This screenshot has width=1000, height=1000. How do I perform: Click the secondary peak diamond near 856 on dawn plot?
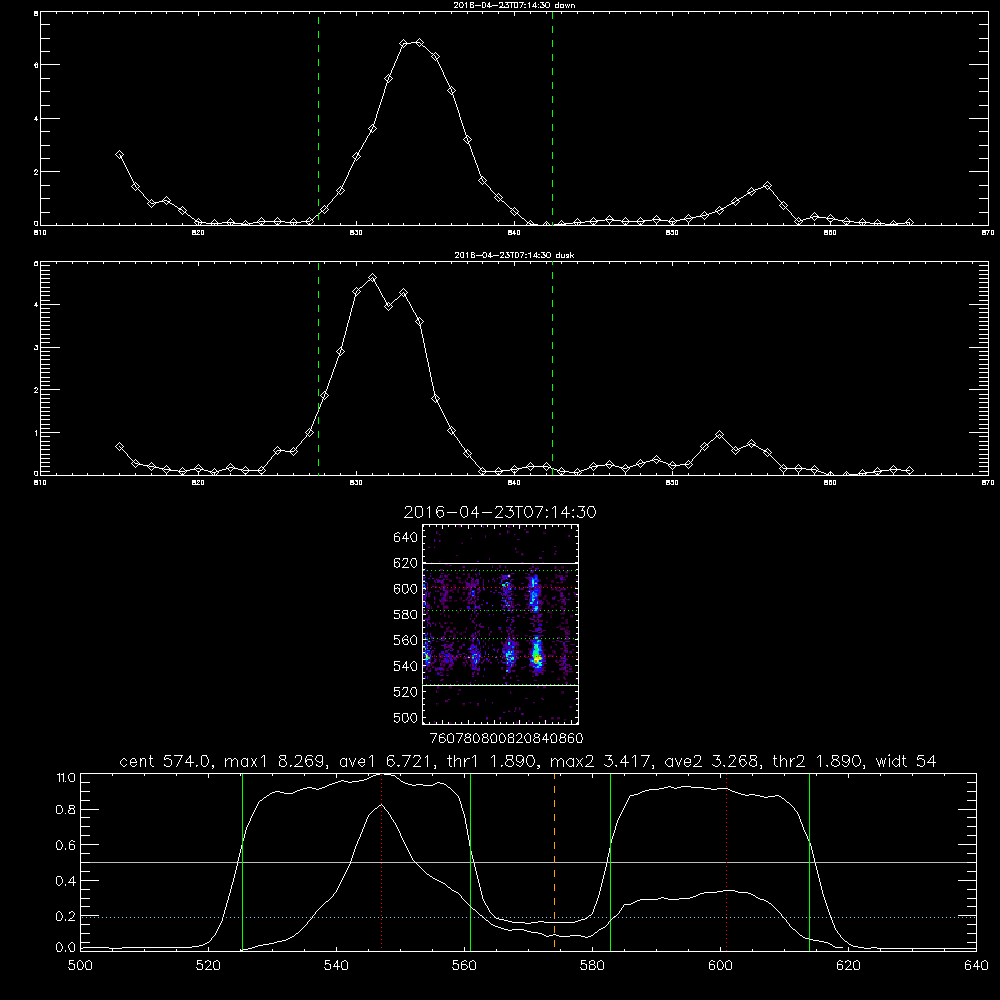(767, 186)
